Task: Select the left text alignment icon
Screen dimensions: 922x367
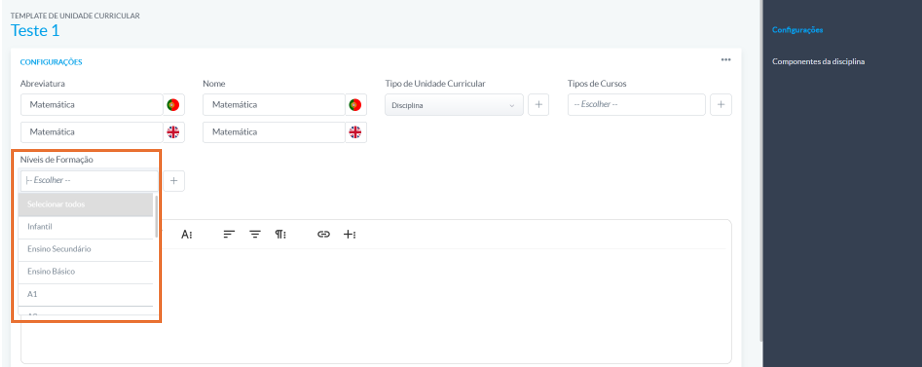Action: 229,235
